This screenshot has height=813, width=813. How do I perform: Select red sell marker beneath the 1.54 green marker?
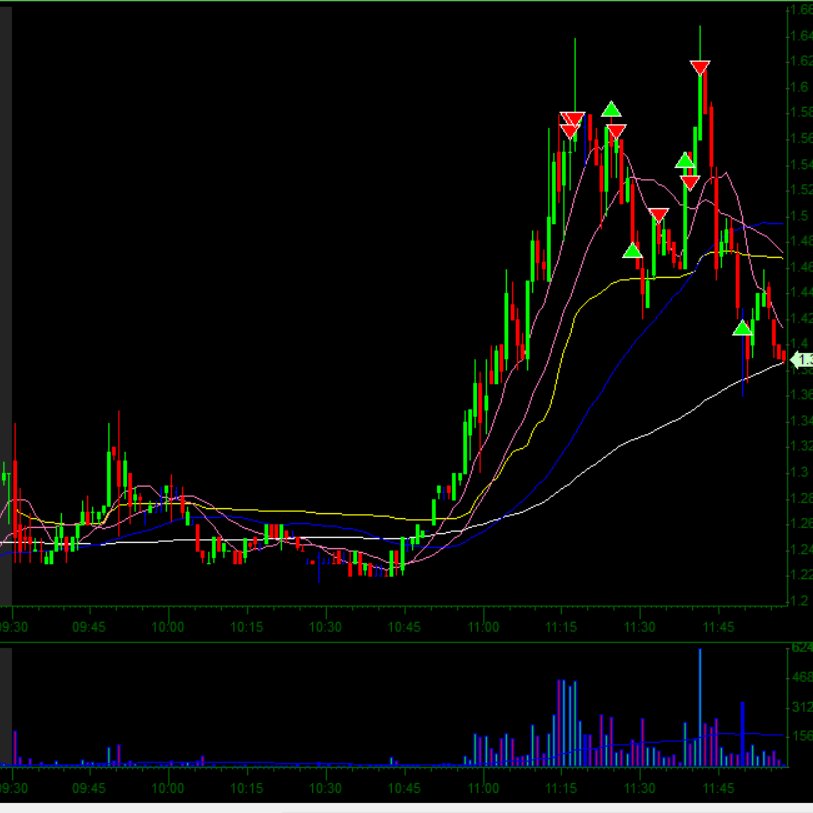point(690,183)
